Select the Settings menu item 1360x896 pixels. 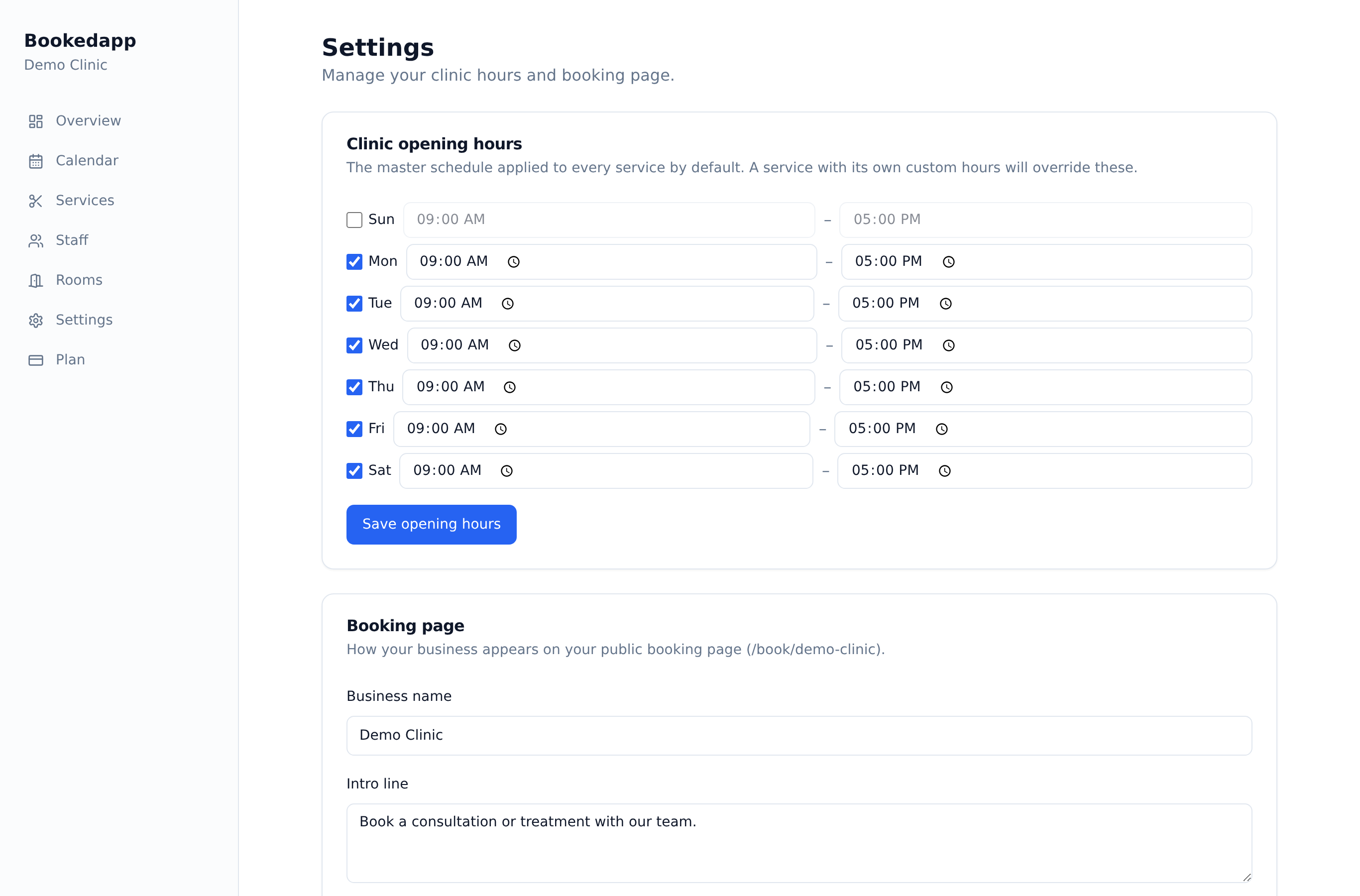pos(119,320)
